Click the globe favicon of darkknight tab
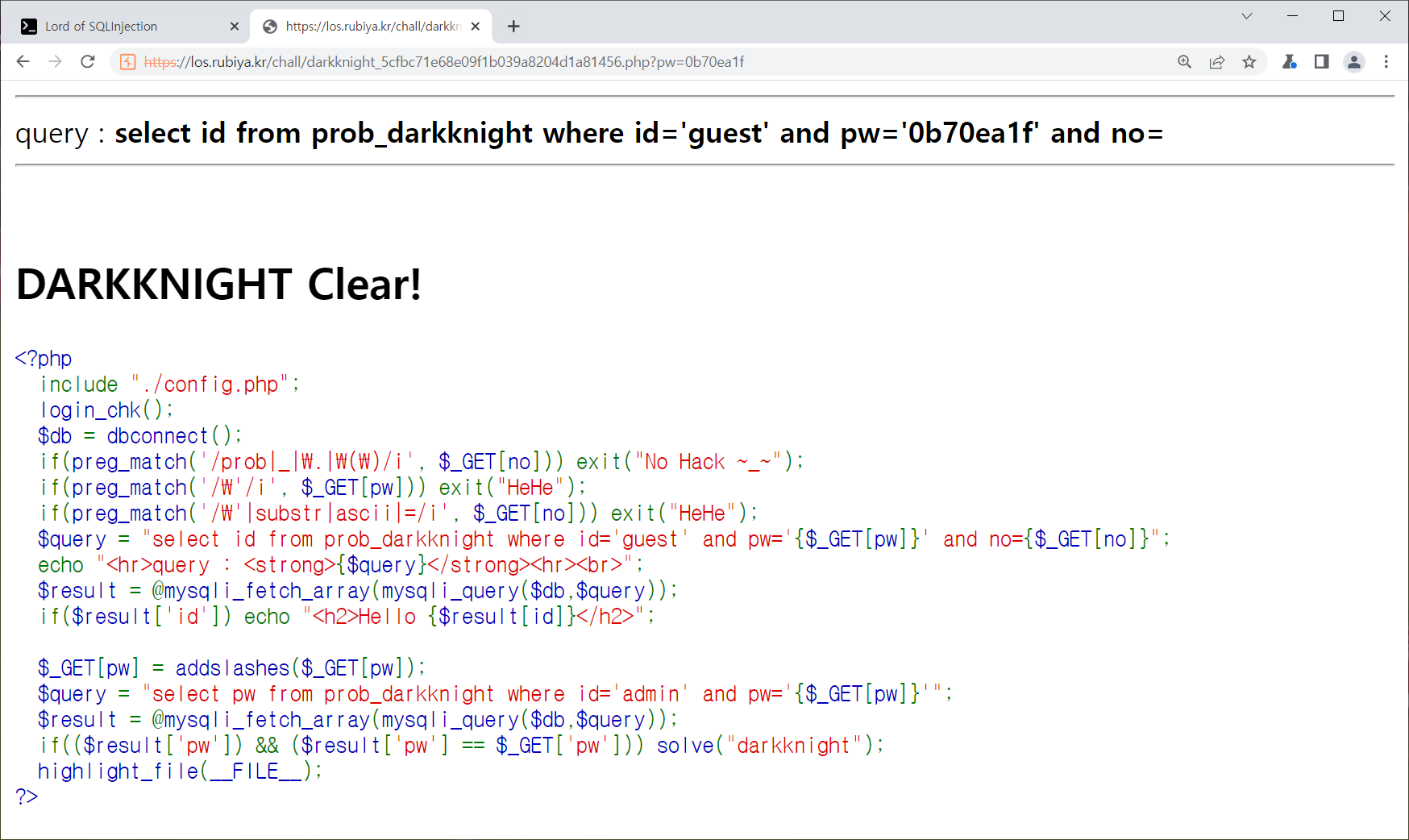Viewport: 1409px width, 840px height. 270,26
